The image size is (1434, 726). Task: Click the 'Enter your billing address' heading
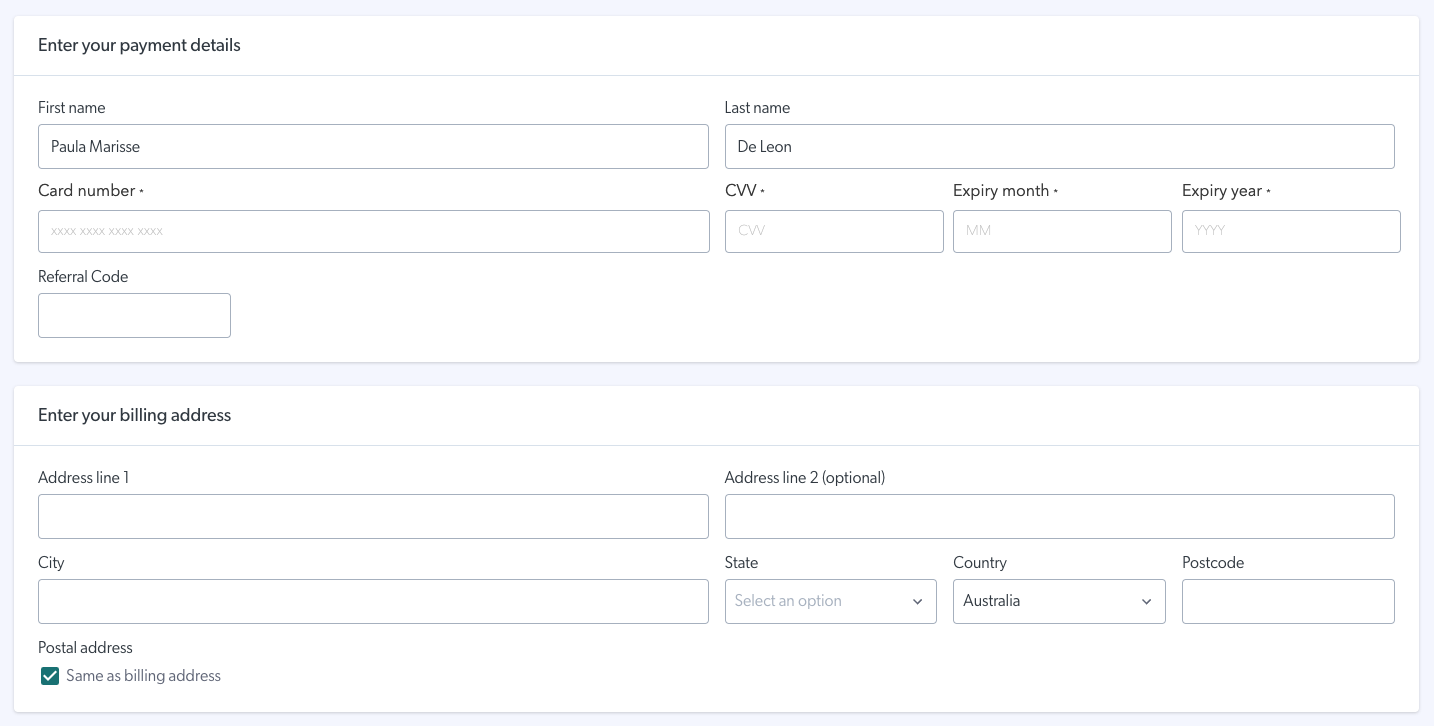134,415
